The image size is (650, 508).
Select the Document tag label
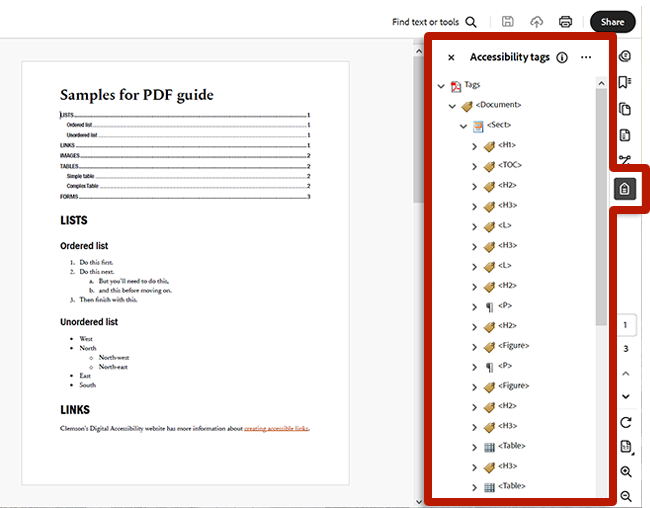click(x=498, y=105)
